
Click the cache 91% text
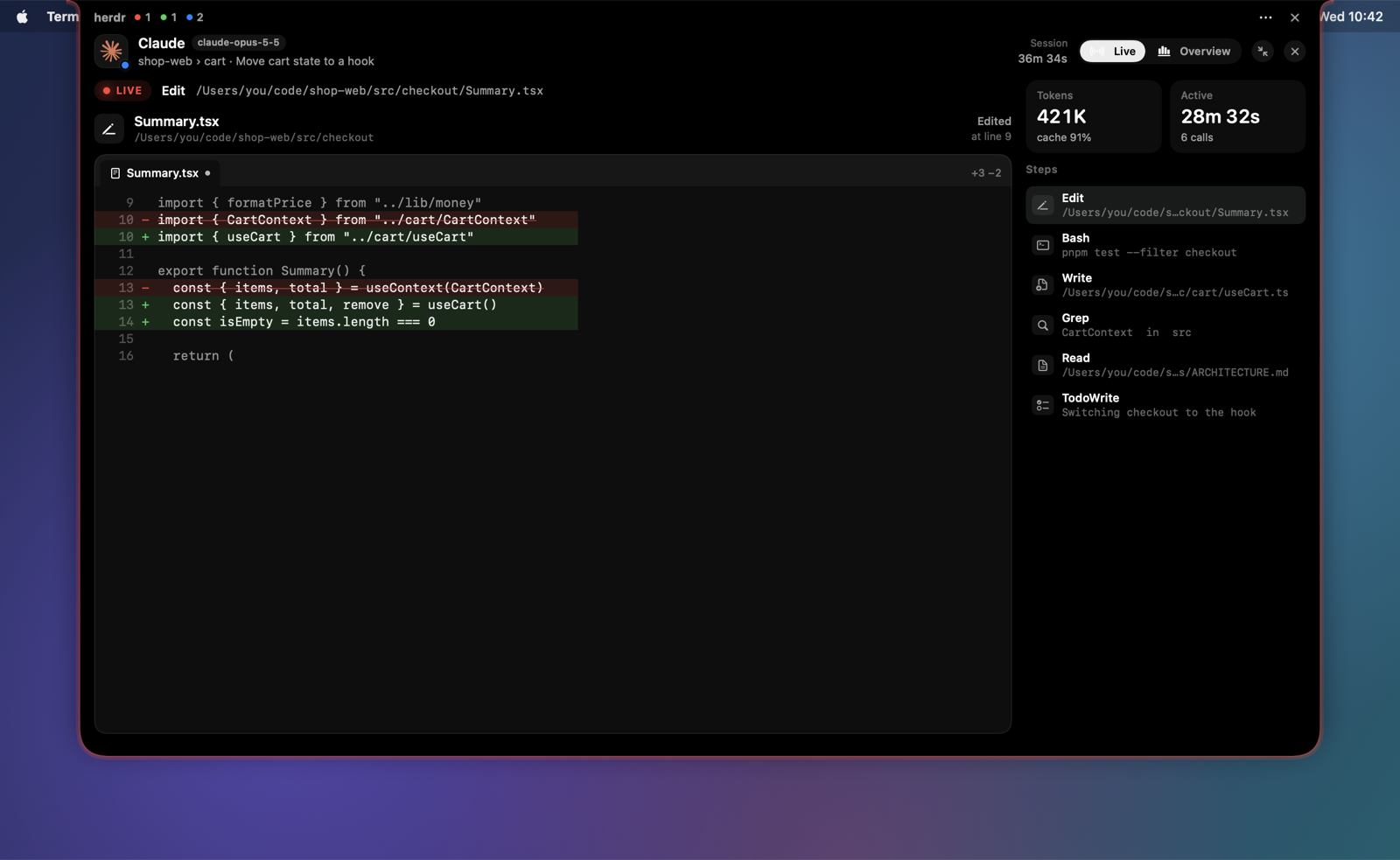pos(1064,137)
